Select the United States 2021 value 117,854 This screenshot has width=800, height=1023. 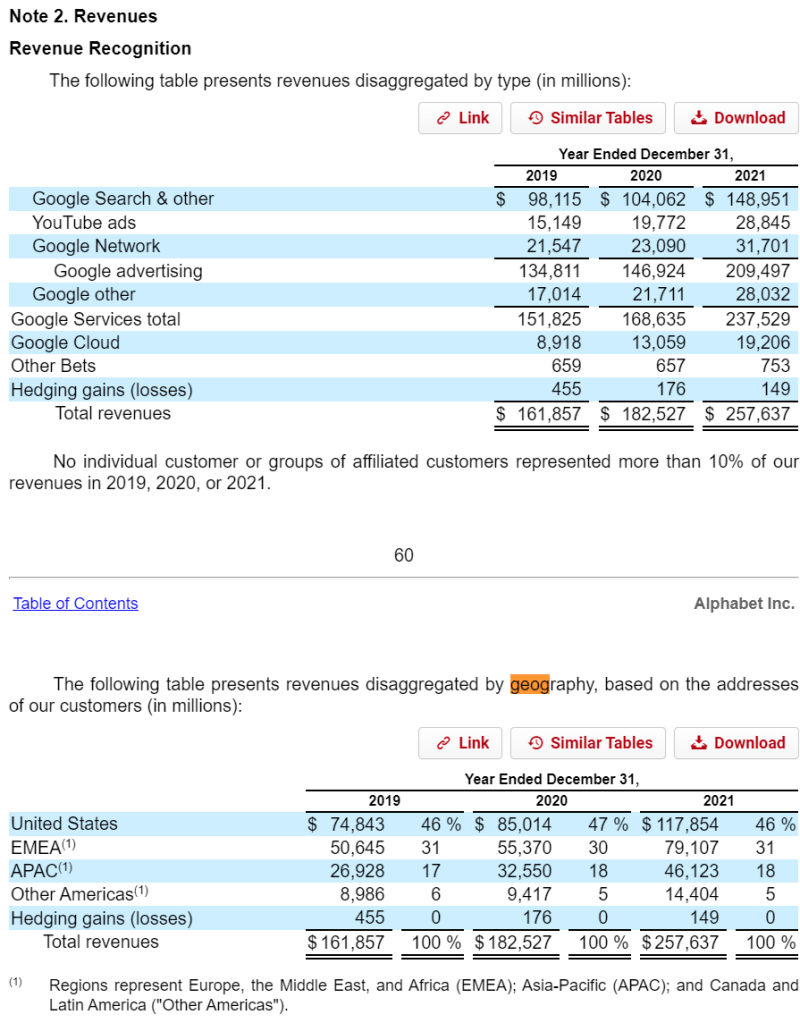[687, 824]
